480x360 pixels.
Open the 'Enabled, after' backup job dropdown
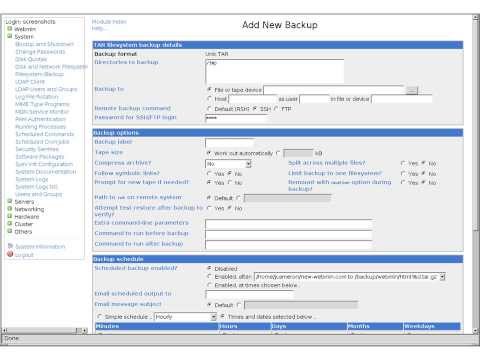350,277
